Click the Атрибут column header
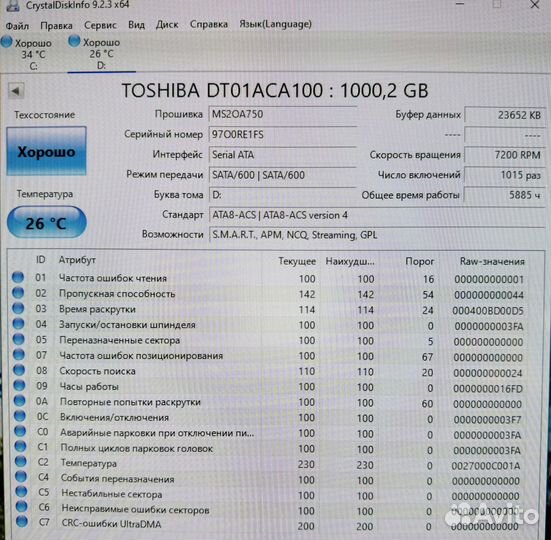Screen dimensions: 551x540 pos(77,260)
